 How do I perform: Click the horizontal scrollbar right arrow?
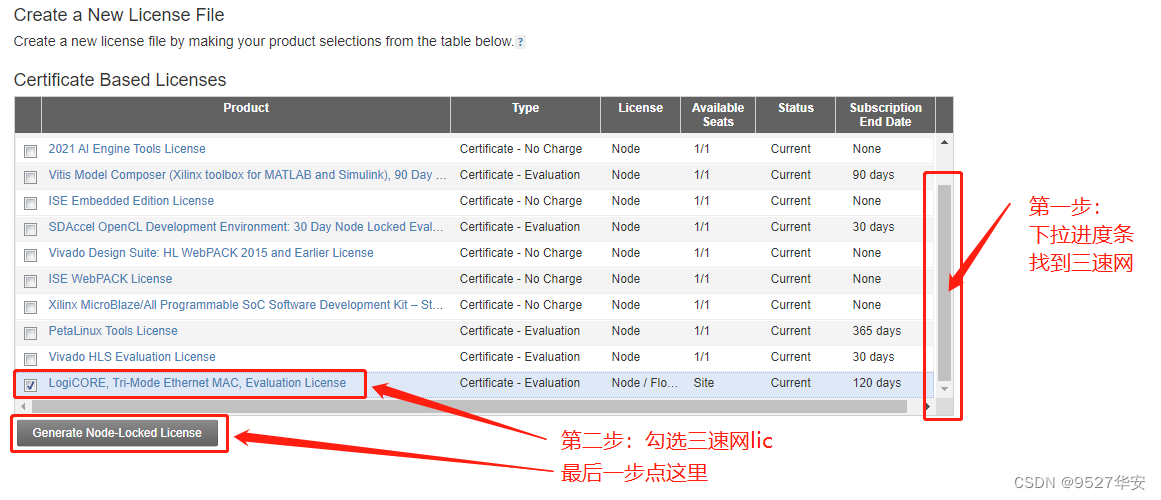tap(927, 407)
